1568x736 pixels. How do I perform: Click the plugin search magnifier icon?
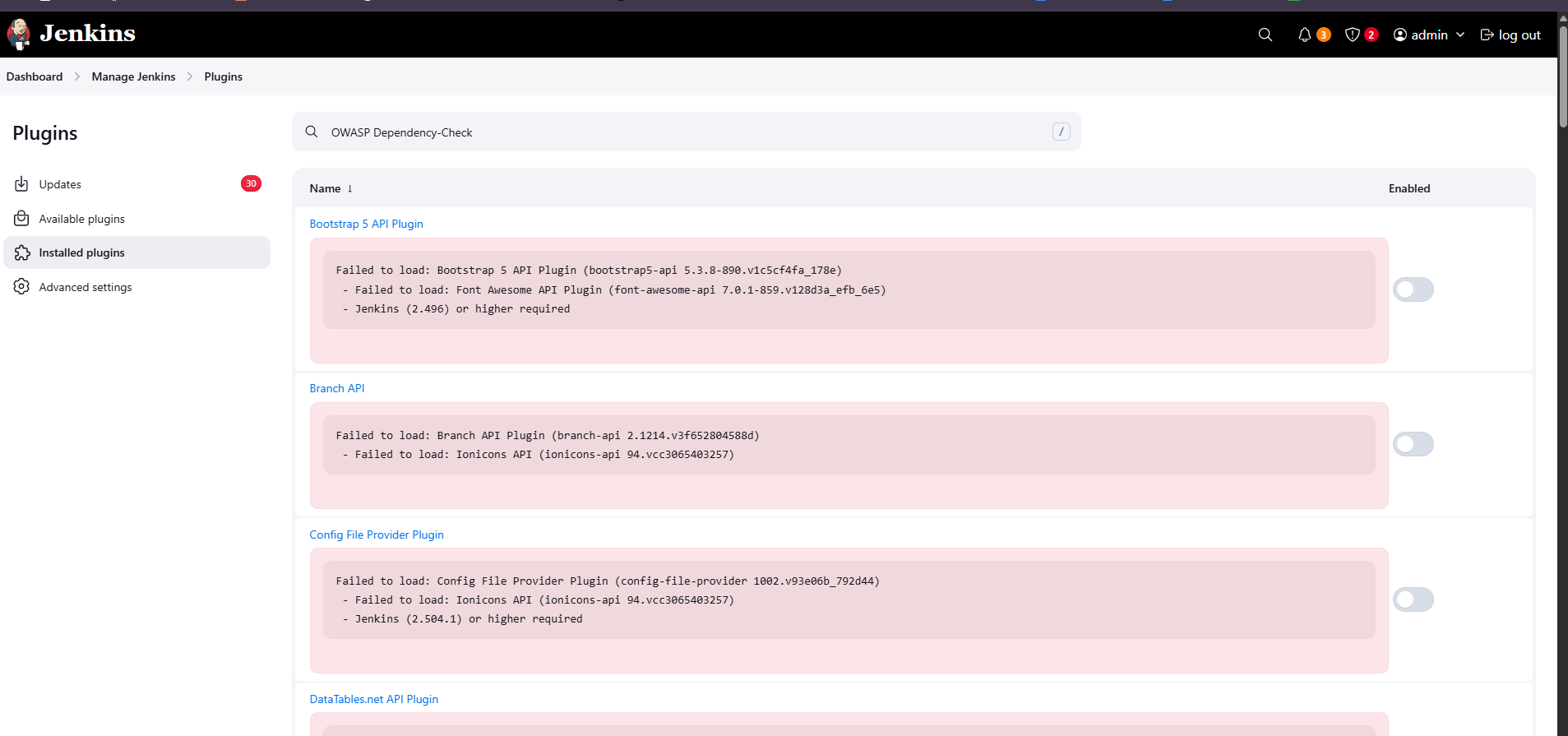coord(312,132)
